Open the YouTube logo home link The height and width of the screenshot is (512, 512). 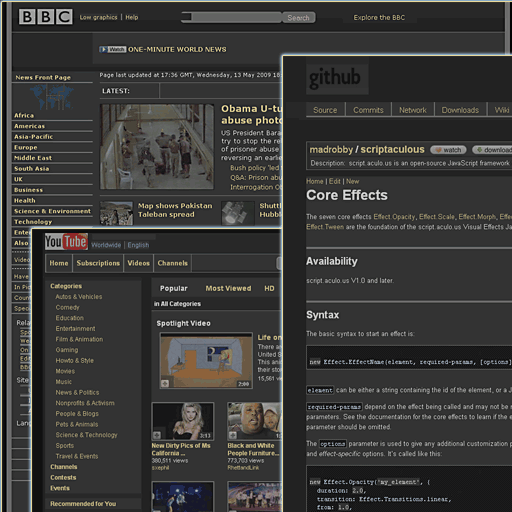[x=66, y=241]
